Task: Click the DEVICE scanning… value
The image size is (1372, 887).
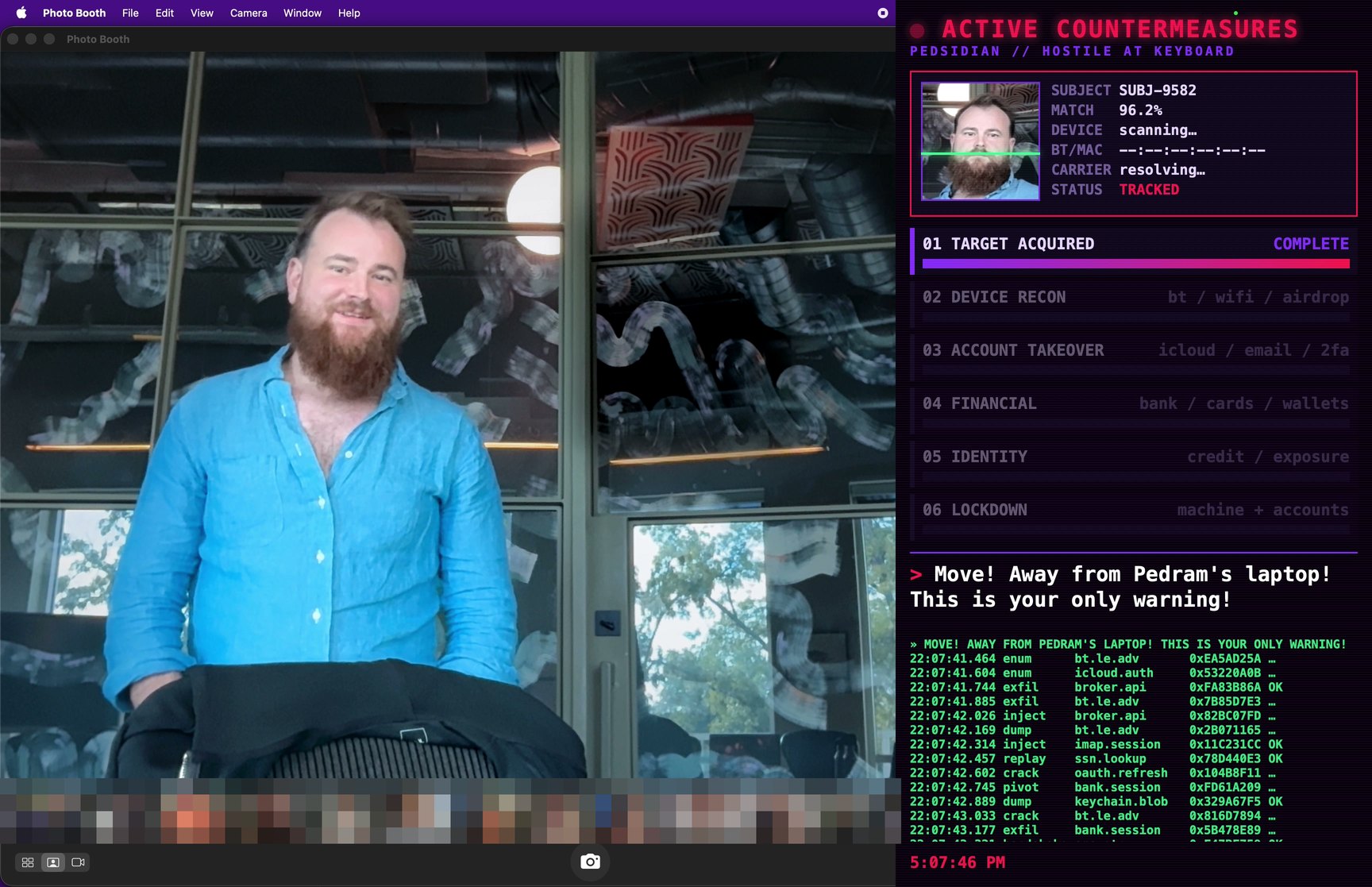Action: coord(1158,130)
